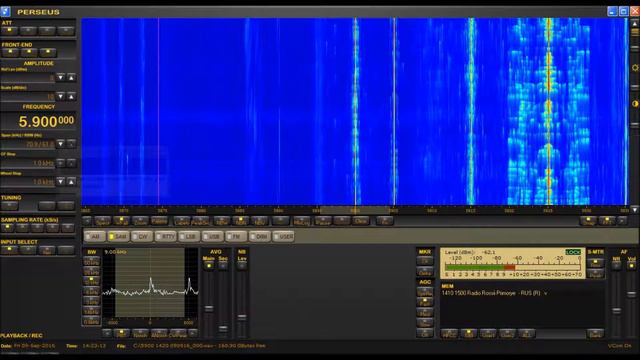Select AM demodulation mode

[x=95, y=236]
